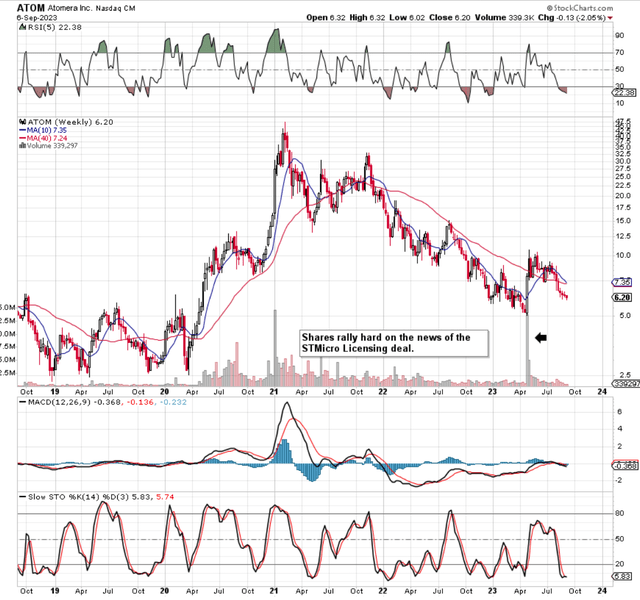Click the Close 6.20 value in header
This screenshot has width=640, height=600.
[x=450, y=18]
